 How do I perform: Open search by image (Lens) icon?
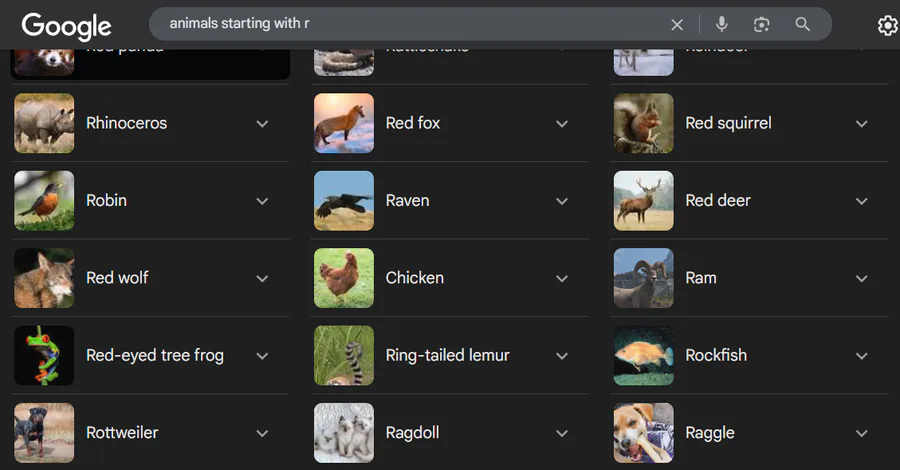(762, 24)
